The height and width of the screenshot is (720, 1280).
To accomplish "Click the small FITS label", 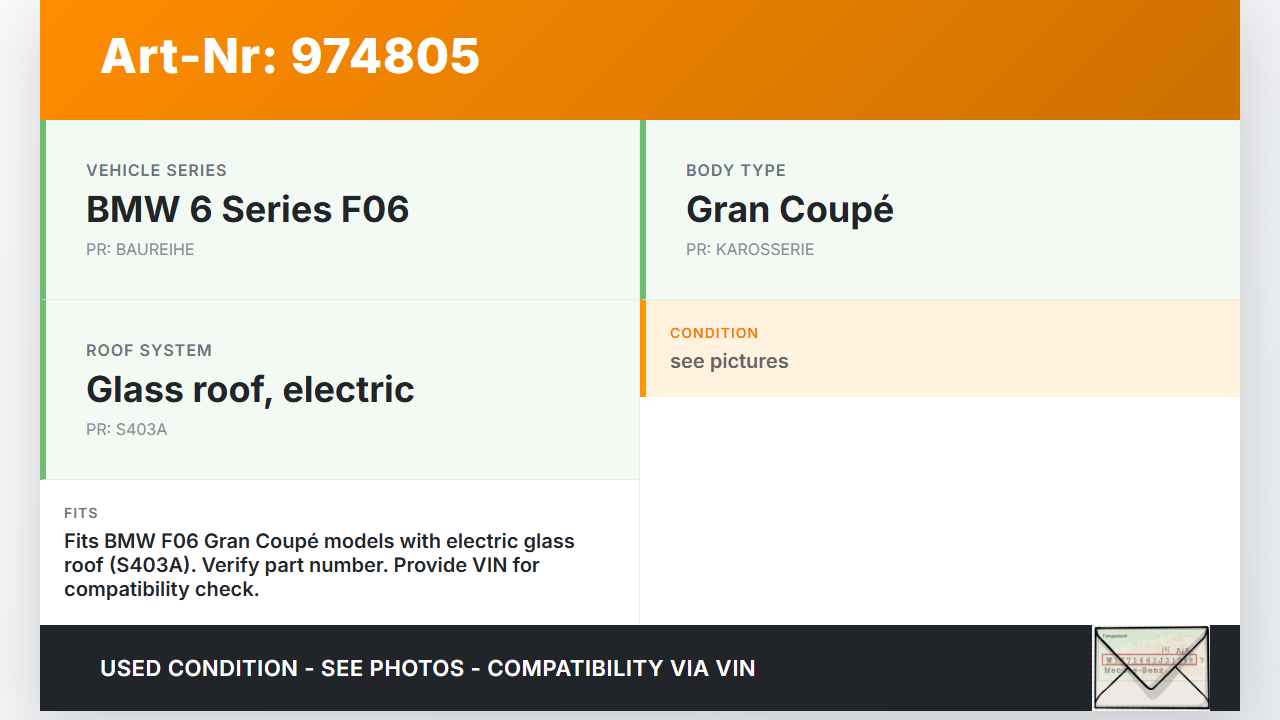I will [x=81, y=513].
